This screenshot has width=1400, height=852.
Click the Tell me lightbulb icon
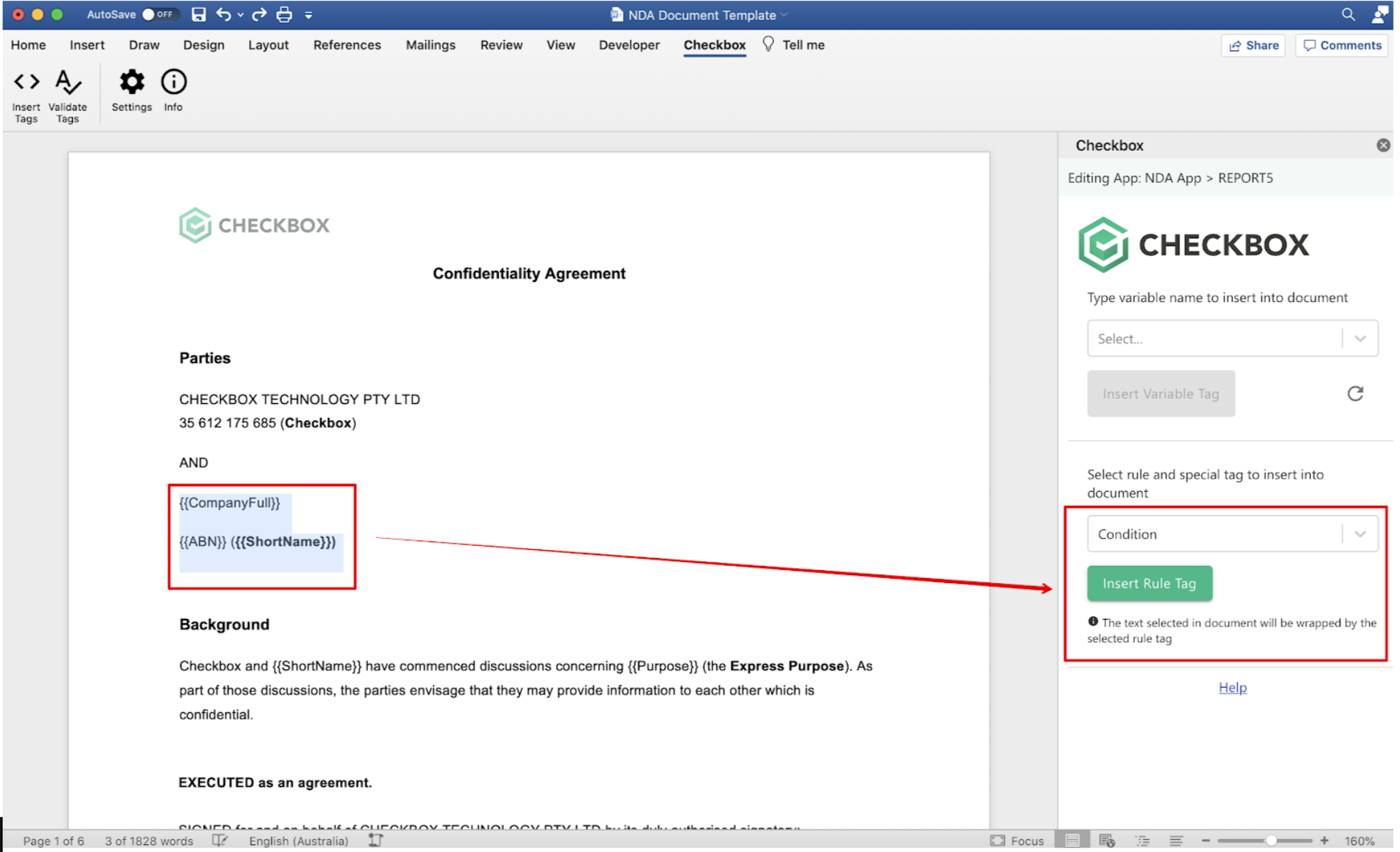coord(768,44)
